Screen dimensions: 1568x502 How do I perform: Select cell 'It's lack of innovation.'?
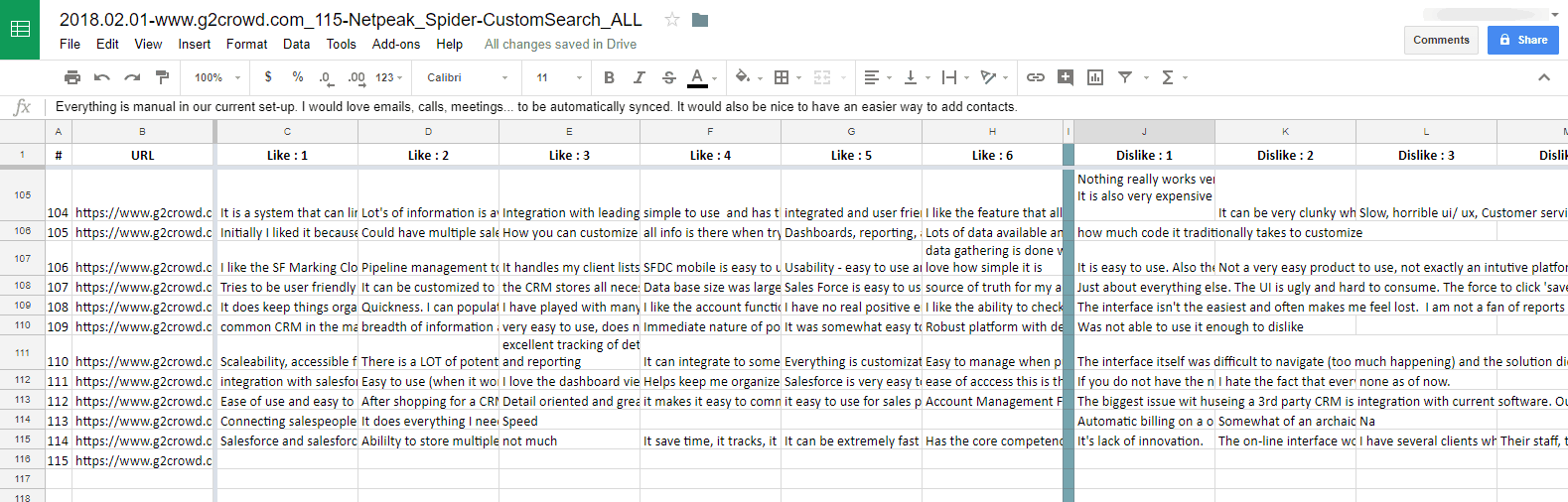tap(1144, 440)
